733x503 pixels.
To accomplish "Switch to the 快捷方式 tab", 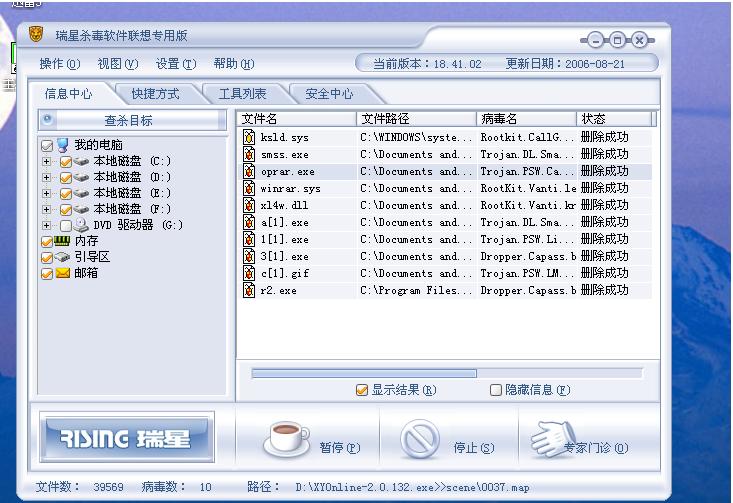I will point(155,94).
